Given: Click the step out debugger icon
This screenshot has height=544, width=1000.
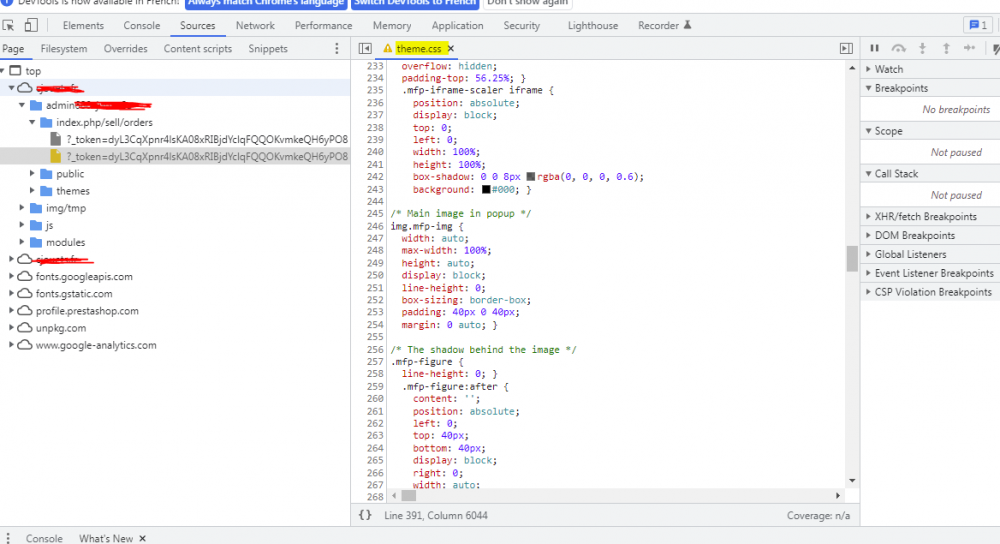Looking at the screenshot, I should click(x=945, y=48).
